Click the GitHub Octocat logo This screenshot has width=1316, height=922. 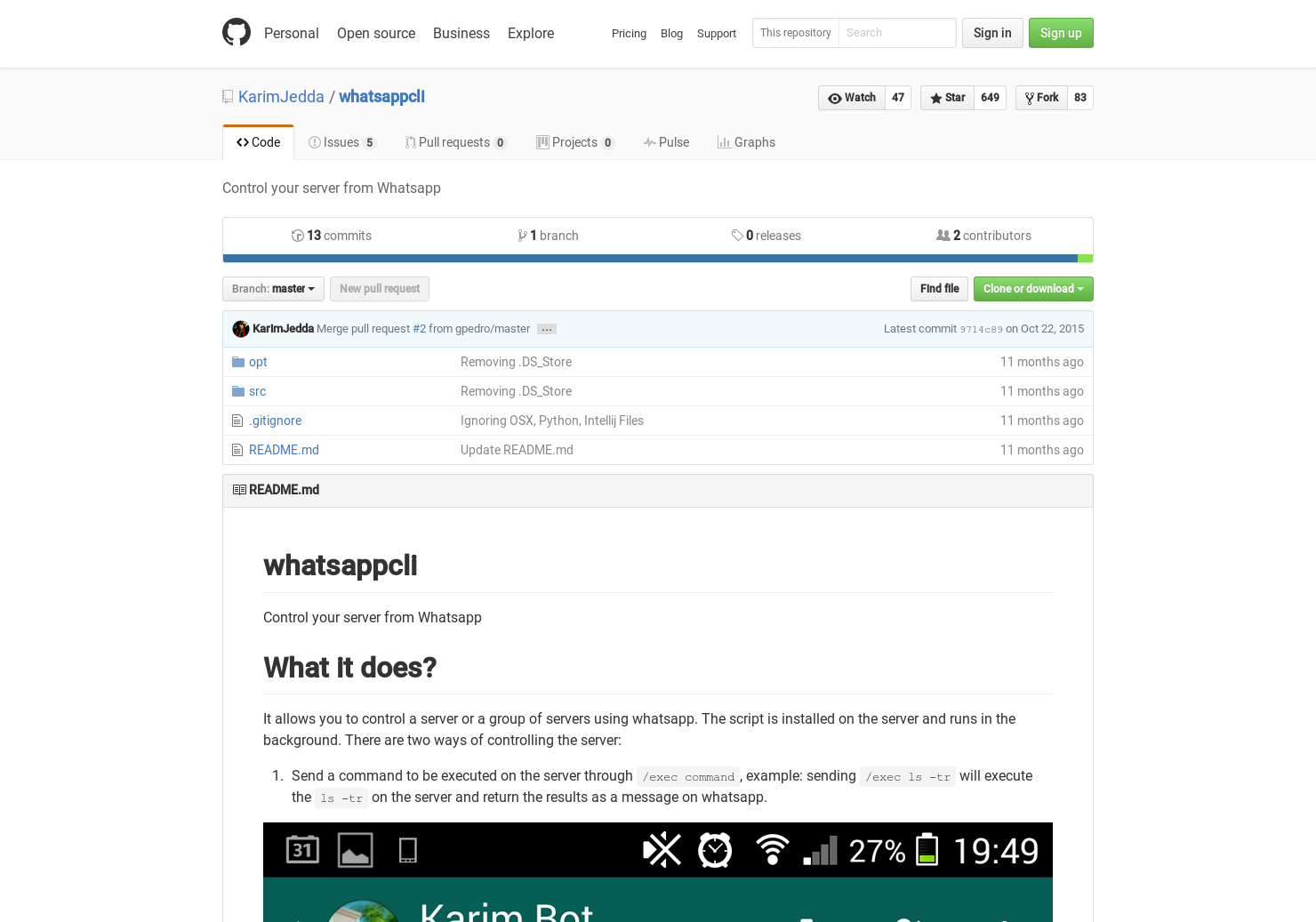click(x=237, y=32)
